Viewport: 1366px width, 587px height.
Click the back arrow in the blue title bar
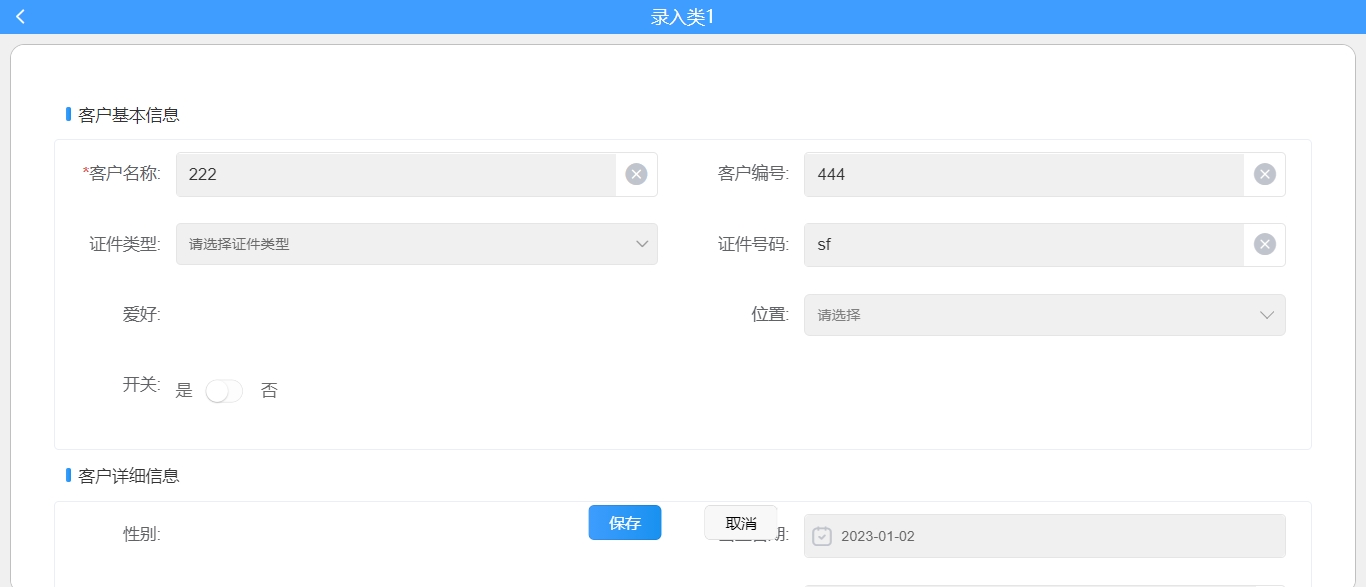pos(19,16)
